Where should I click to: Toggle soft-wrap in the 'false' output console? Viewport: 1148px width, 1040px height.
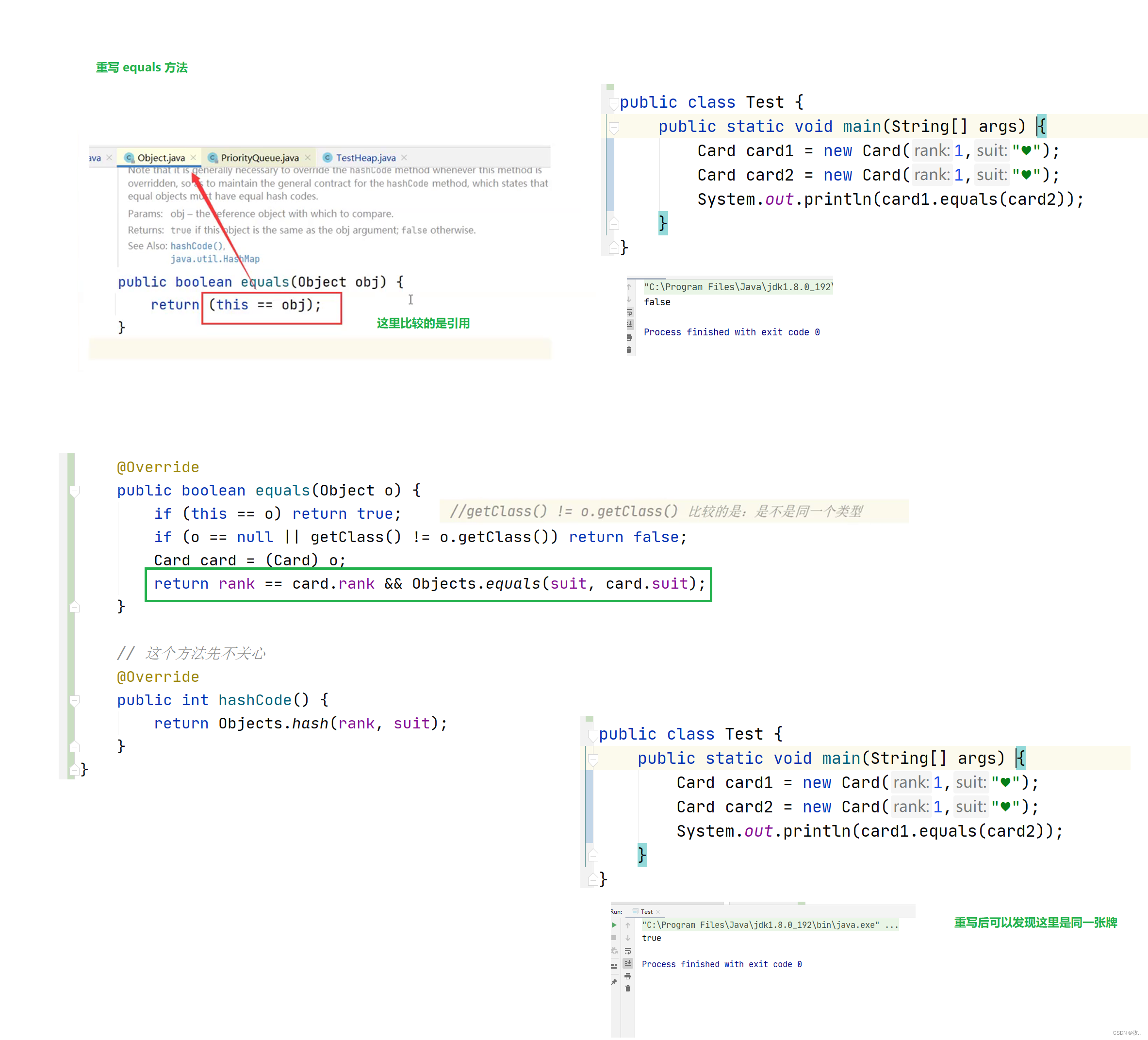point(629,312)
